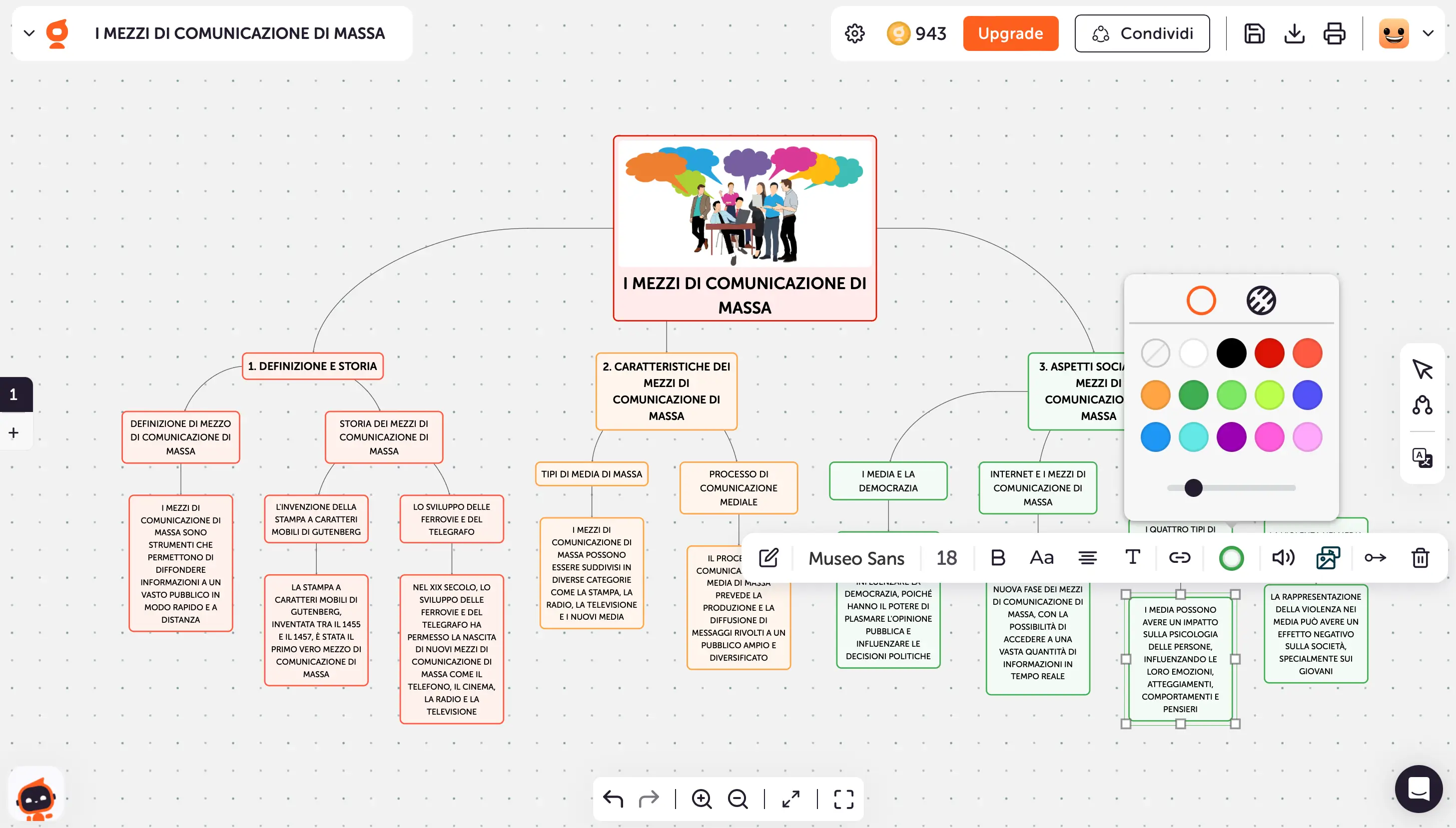Viewport: 1456px width, 828px height.
Task: Switch to the border color tab
Action: point(1201,300)
